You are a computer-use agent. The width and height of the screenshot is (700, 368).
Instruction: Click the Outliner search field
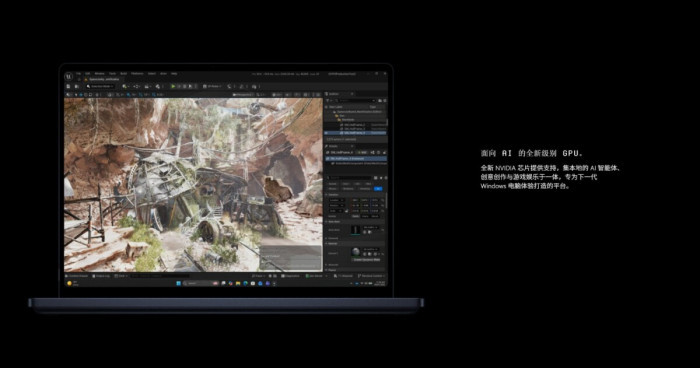coord(355,100)
